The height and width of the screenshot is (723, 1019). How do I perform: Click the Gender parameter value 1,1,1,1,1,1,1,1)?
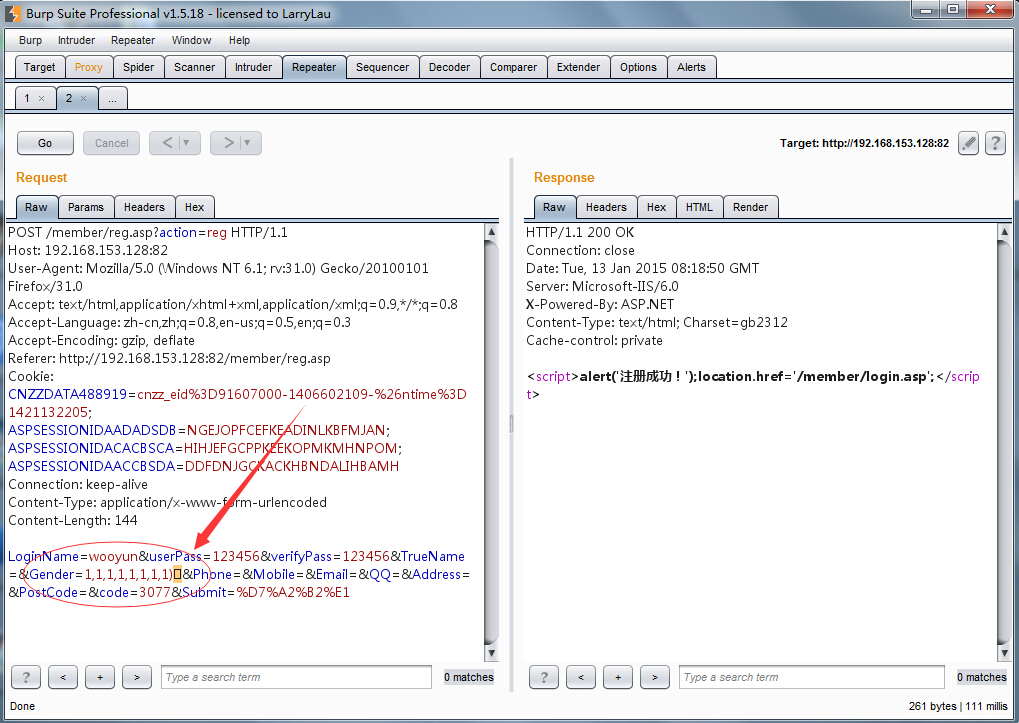pyautogui.click(x=129, y=574)
